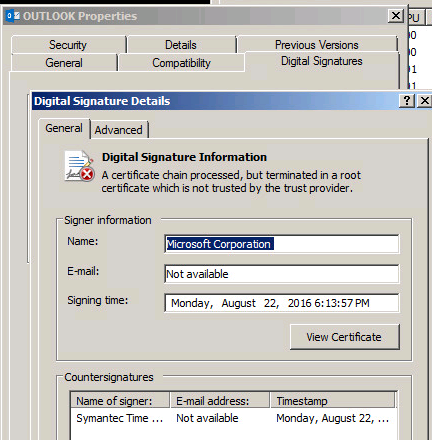Open the Security tab in OUTLOOK Properties

tap(68, 45)
